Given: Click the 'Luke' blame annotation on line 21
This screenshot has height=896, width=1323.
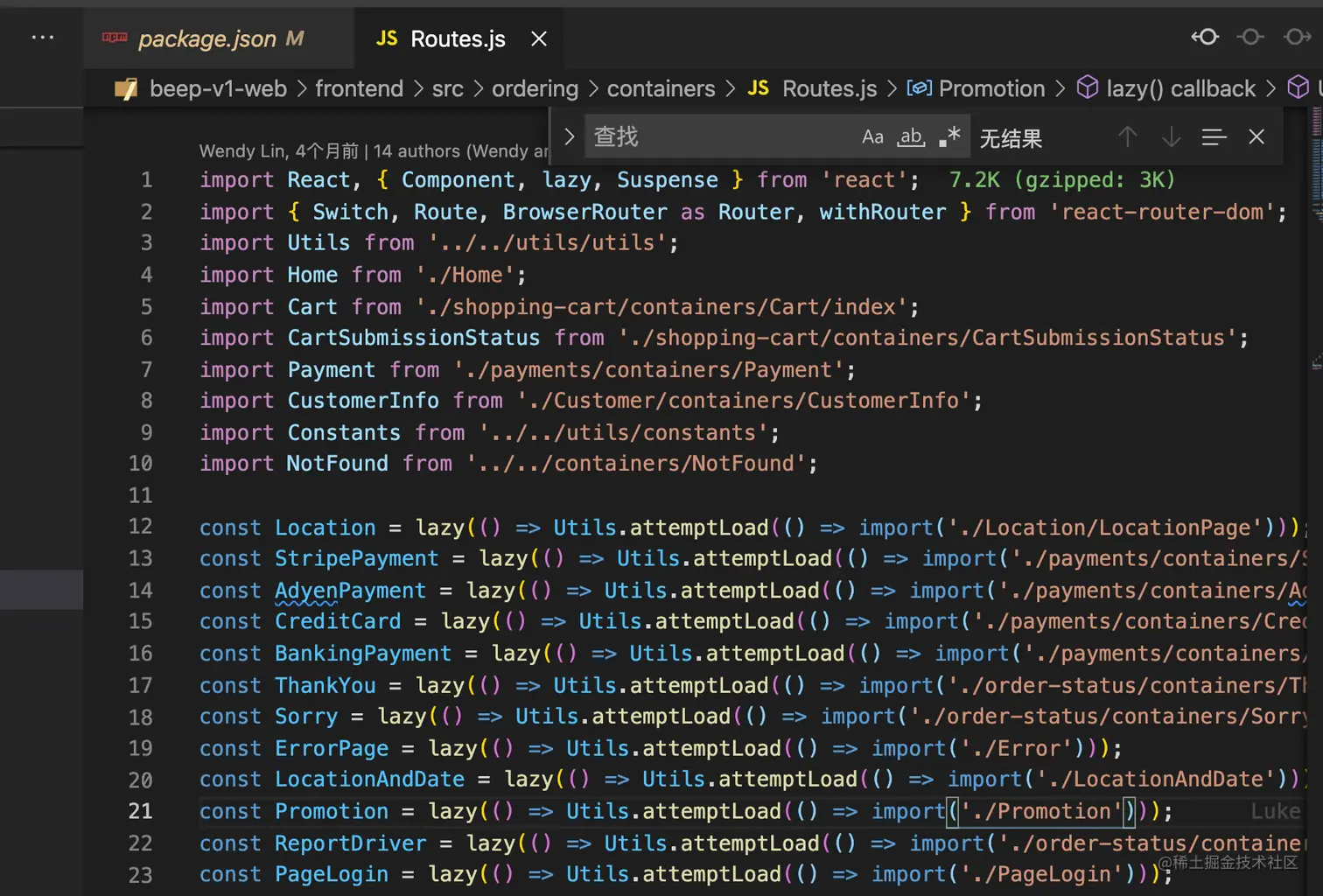Looking at the screenshot, I should point(1275,812).
